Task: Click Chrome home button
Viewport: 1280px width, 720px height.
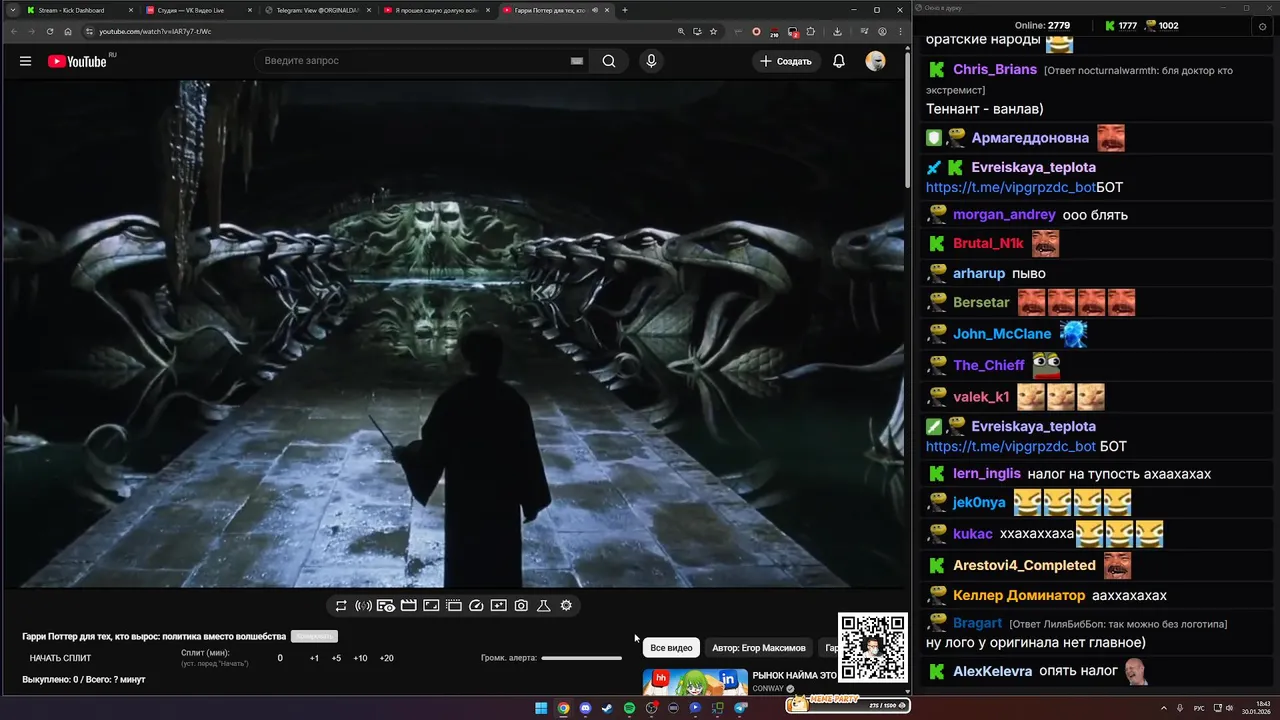Action: tap(68, 31)
